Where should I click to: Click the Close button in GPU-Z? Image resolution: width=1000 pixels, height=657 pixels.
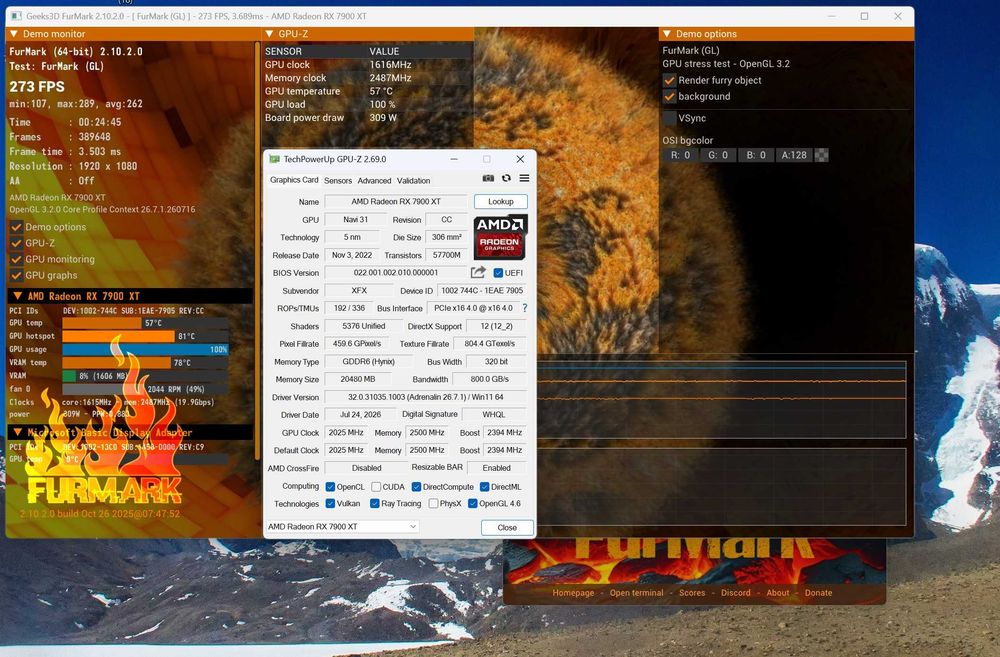[x=507, y=528]
